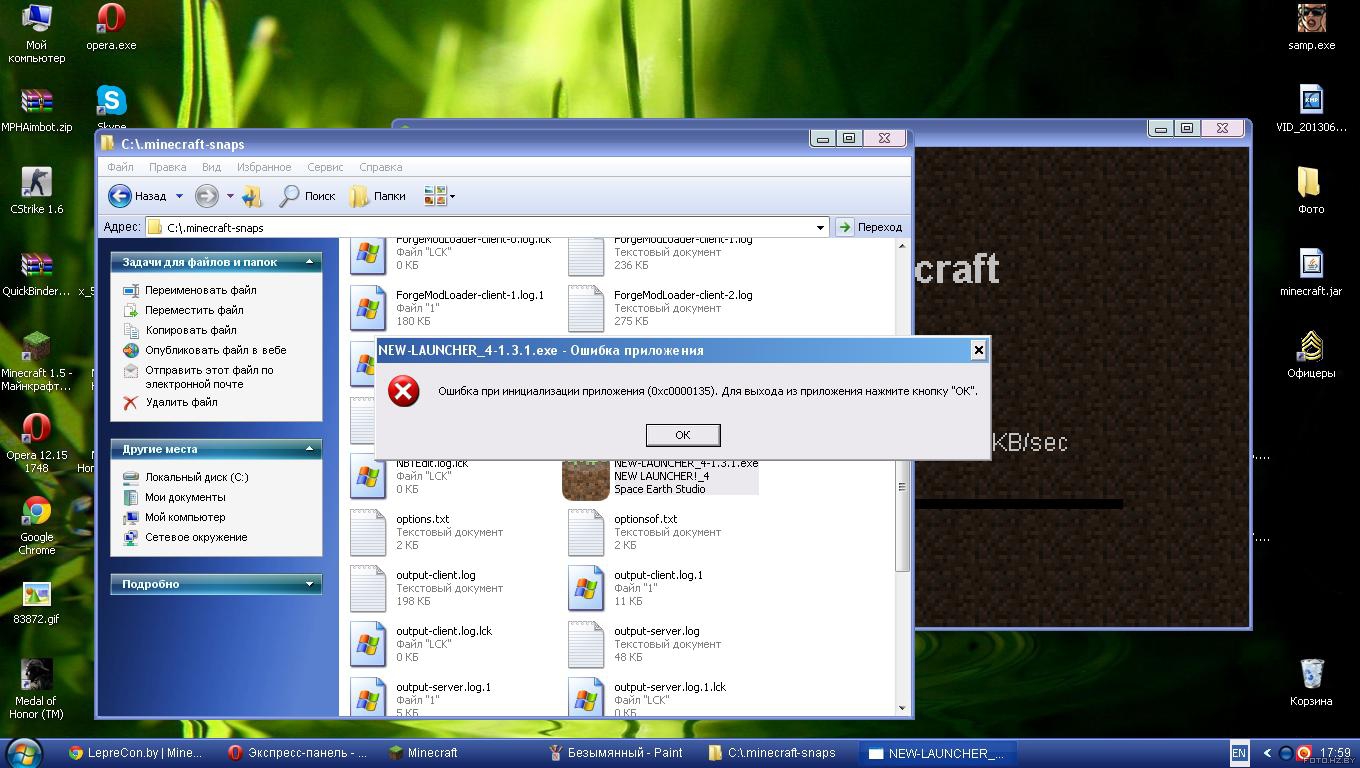Launch Medal of Honor shortcut
The image size is (1360, 768).
click(x=36, y=689)
